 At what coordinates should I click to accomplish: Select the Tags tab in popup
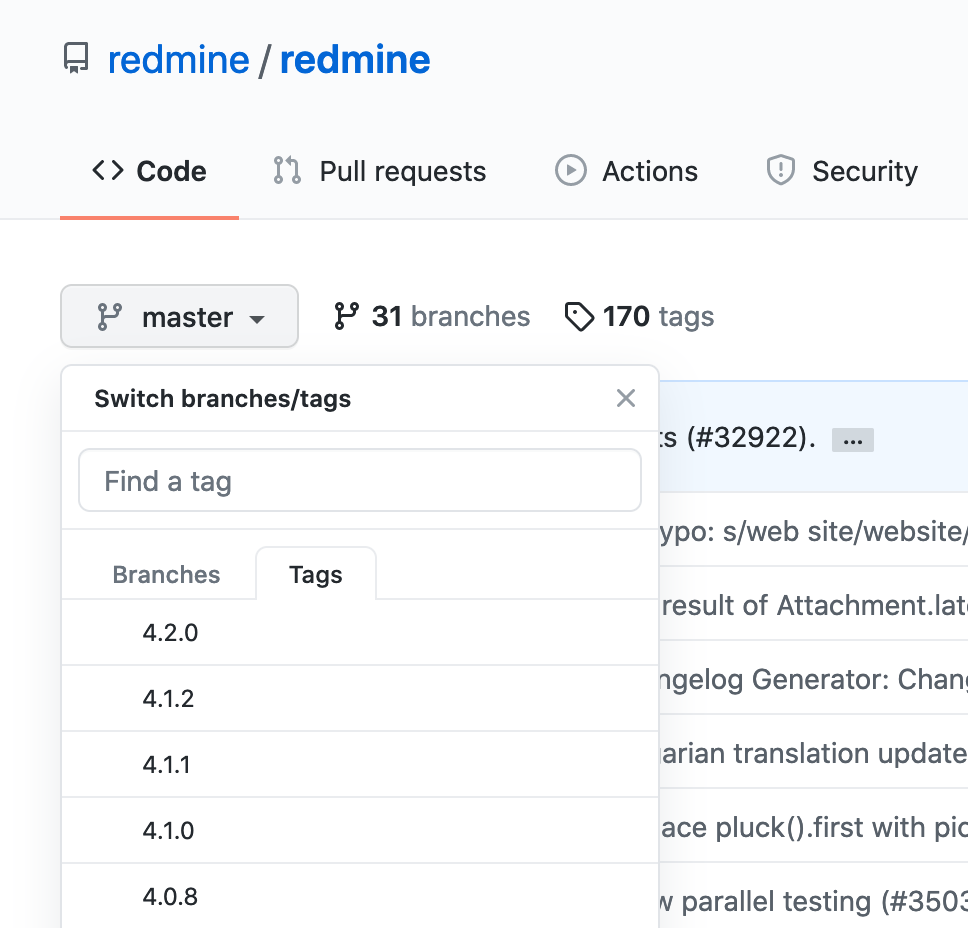[315, 574]
